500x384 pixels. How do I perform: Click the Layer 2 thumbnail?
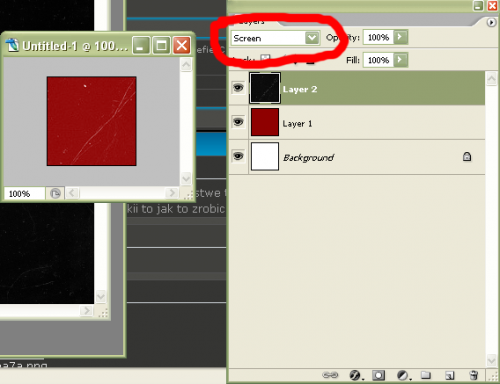click(265, 88)
